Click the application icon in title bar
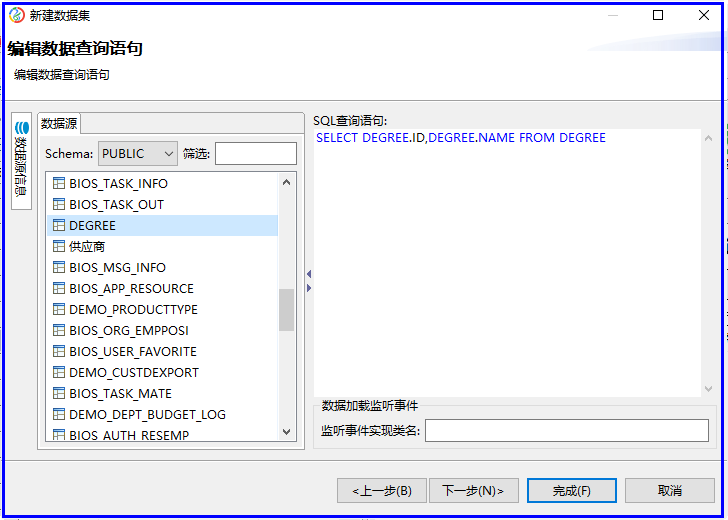This screenshot has width=728, height=520. click(16, 15)
